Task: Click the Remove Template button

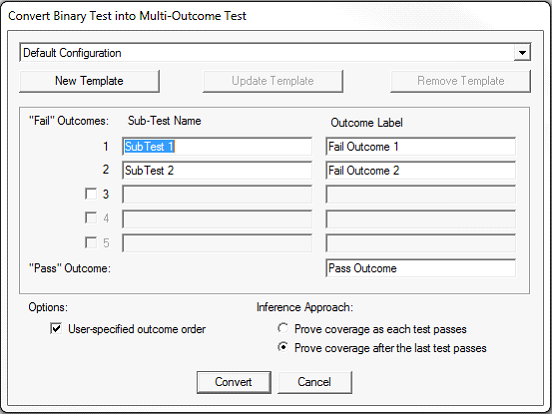Action: pos(460,81)
